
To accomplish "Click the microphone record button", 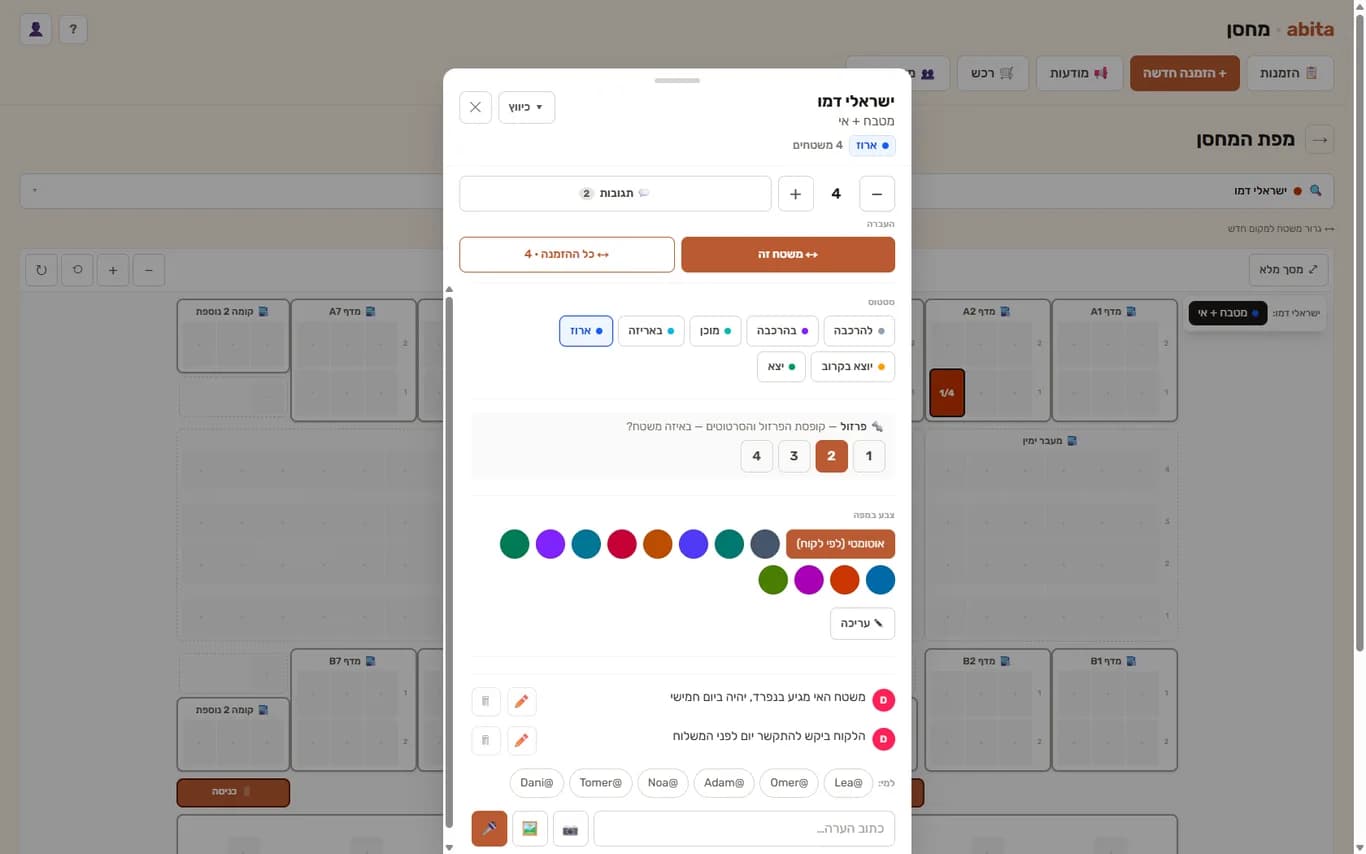I will click(489, 828).
